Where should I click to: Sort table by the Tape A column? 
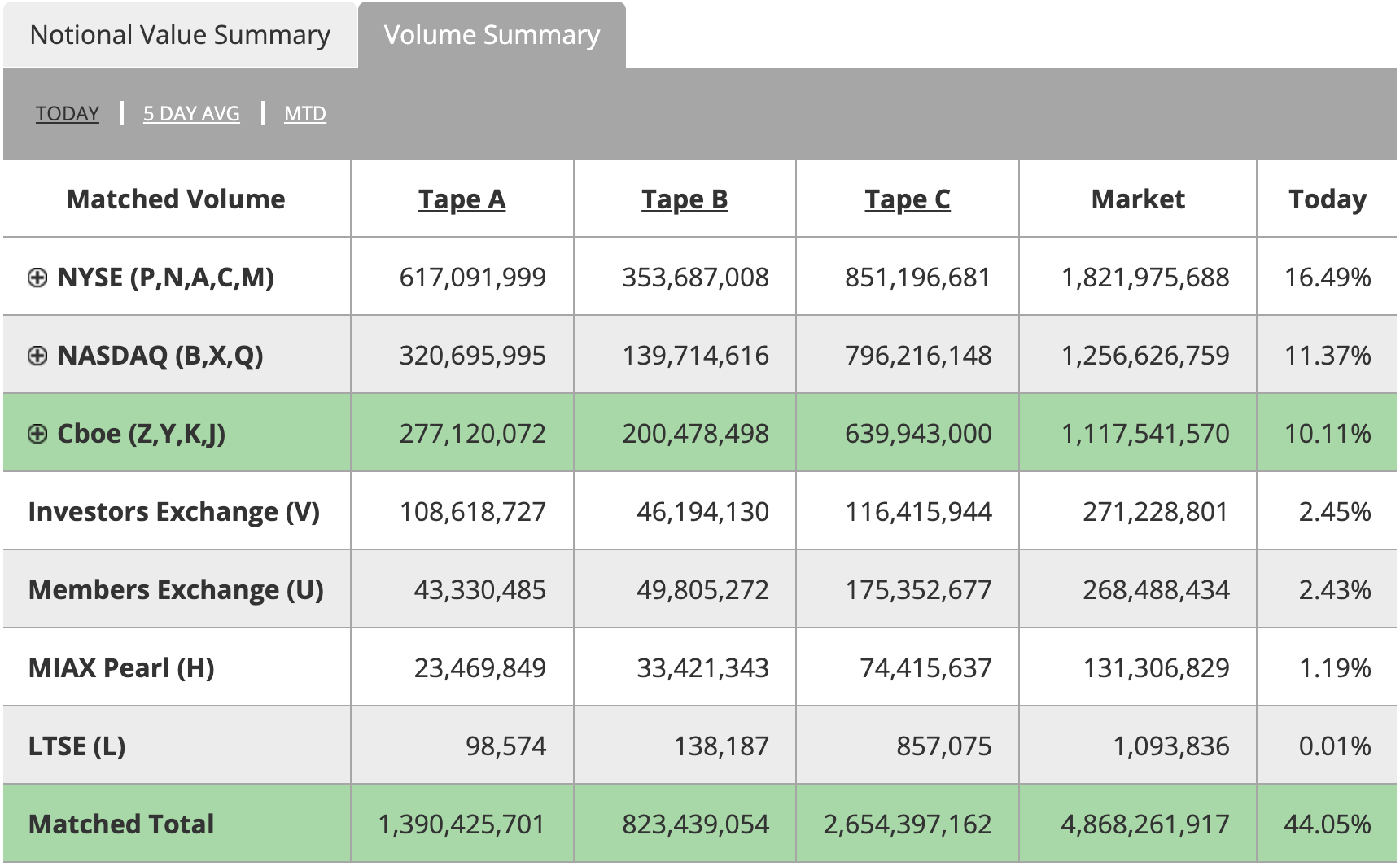point(462,199)
